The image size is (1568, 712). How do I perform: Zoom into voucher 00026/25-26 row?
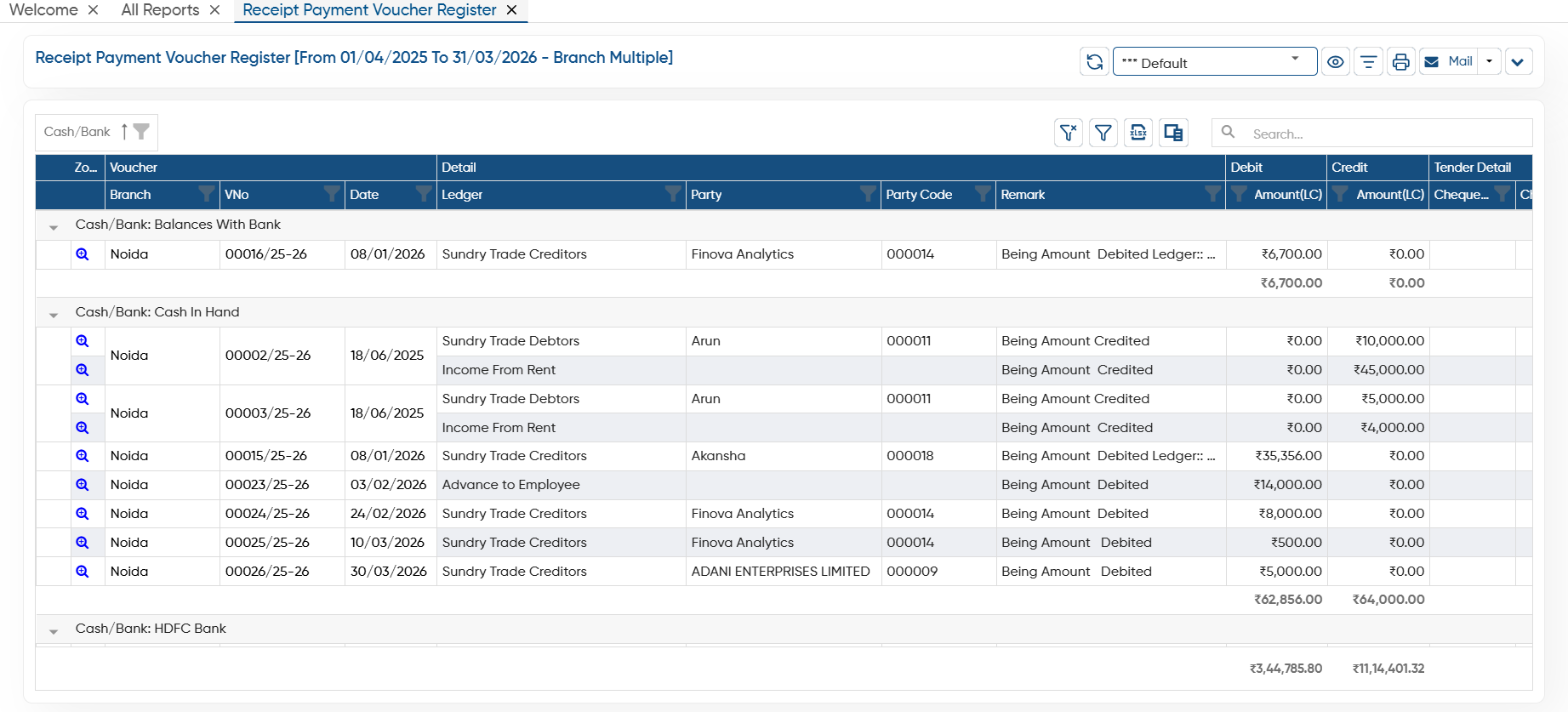point(83,572)
